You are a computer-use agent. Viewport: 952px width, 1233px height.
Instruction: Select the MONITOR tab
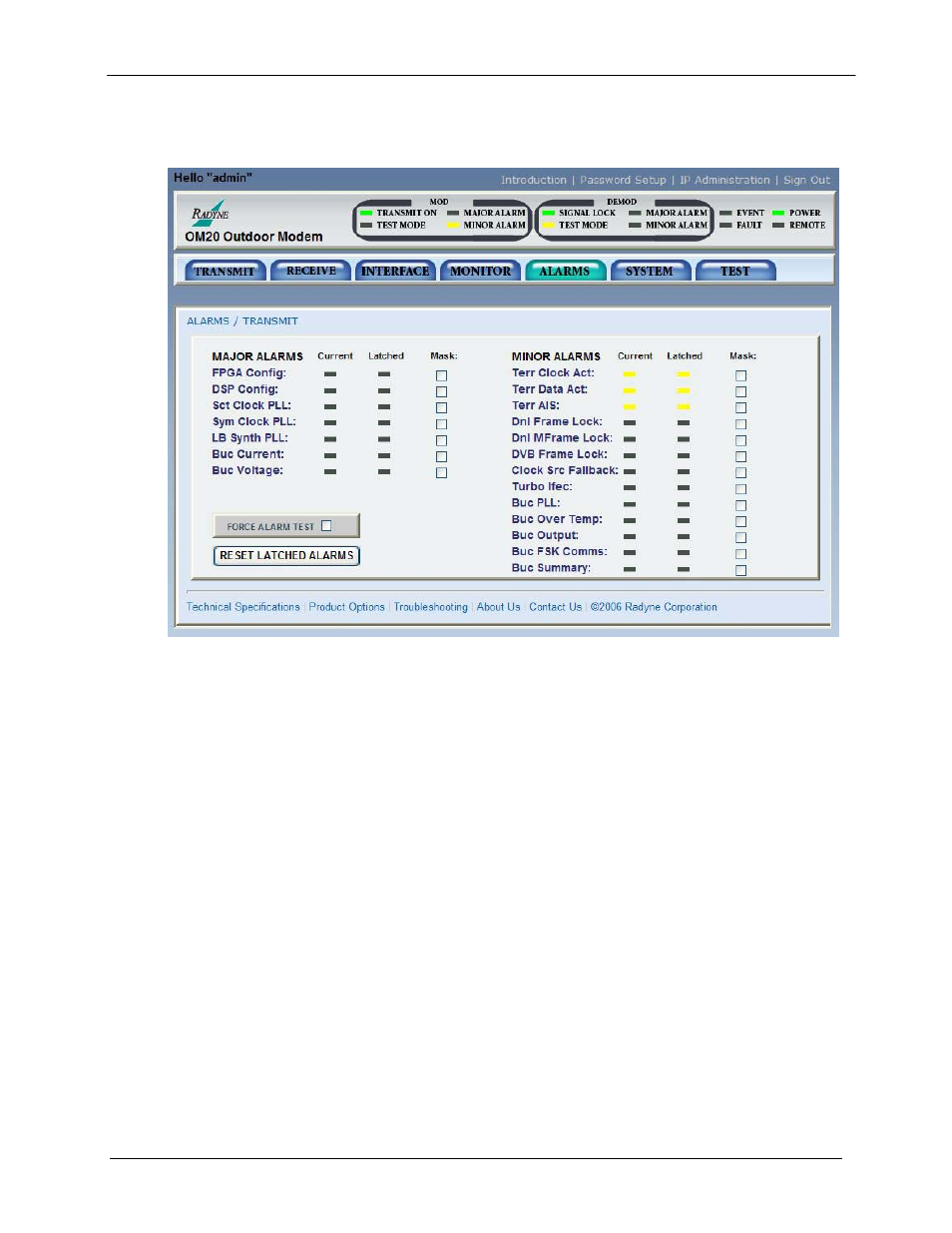tap(480, 271)
